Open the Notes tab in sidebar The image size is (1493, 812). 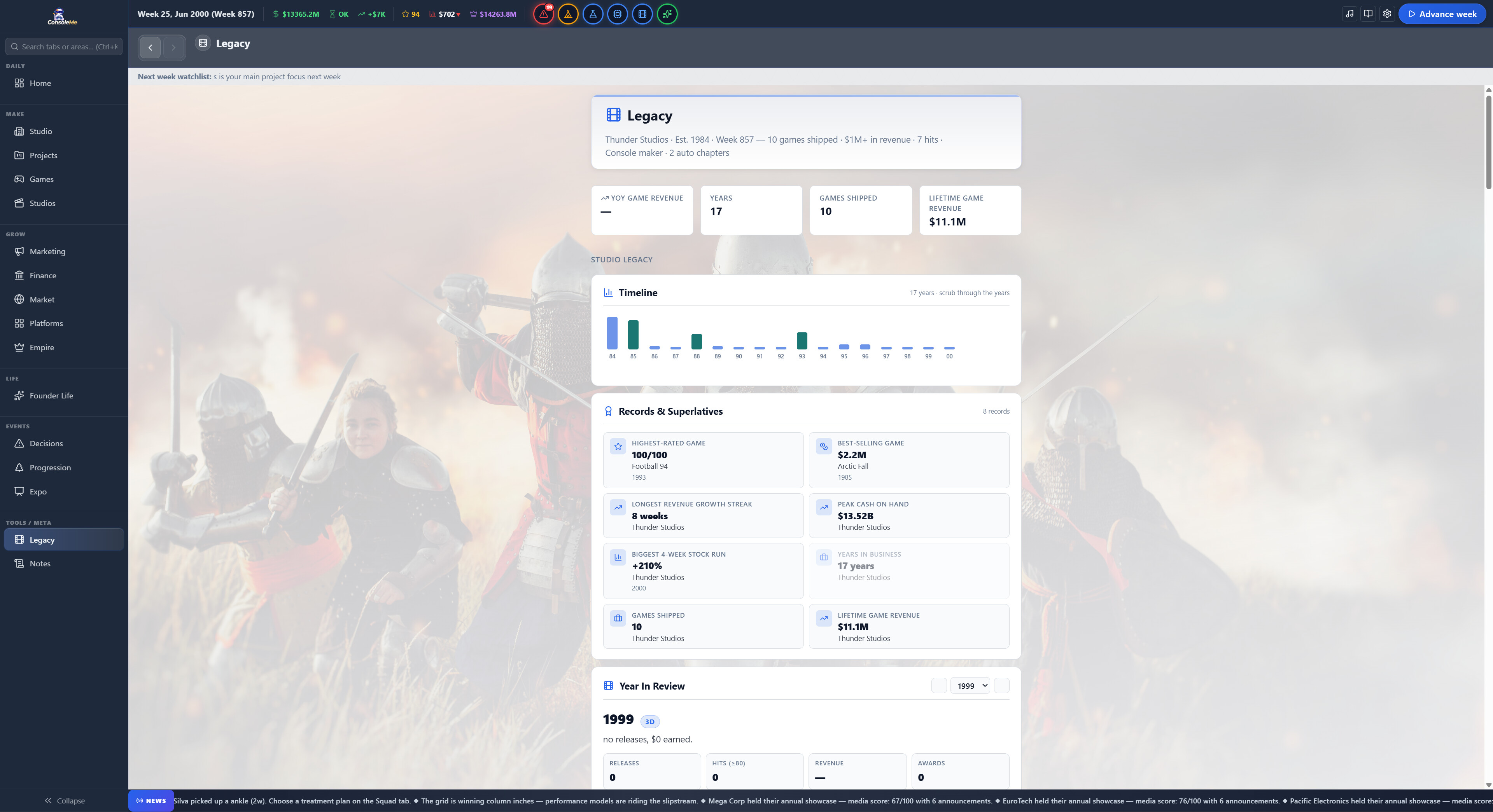pos(64,564)
